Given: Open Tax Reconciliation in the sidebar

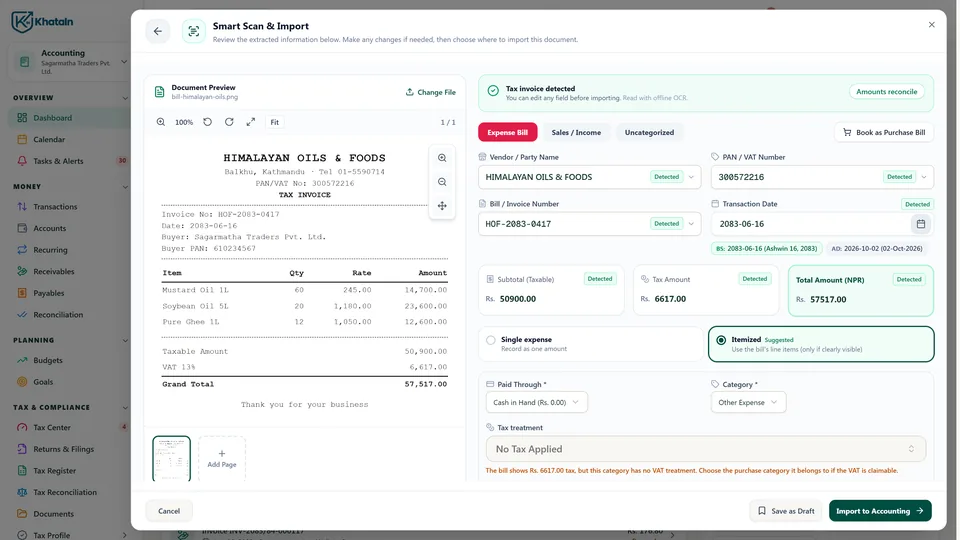Looking at the screenshot, I should tap(69, 492).
